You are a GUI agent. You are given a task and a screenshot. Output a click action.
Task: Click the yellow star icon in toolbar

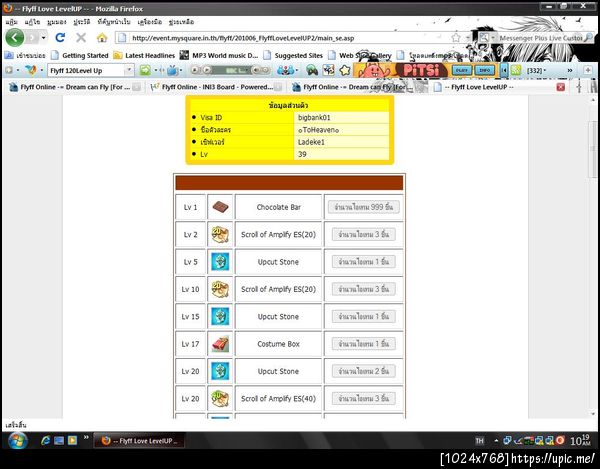(x=345, y=70)
